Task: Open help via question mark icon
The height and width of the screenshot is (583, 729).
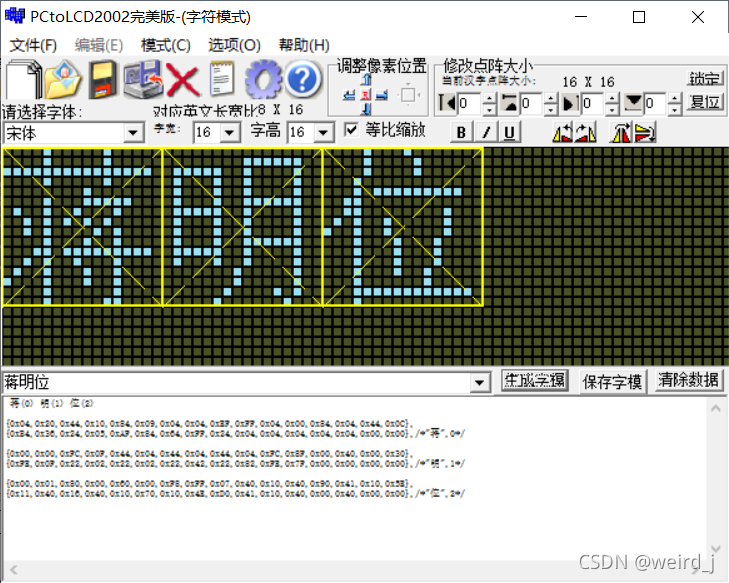Action: pyautogui.click(x=303, y=79)
